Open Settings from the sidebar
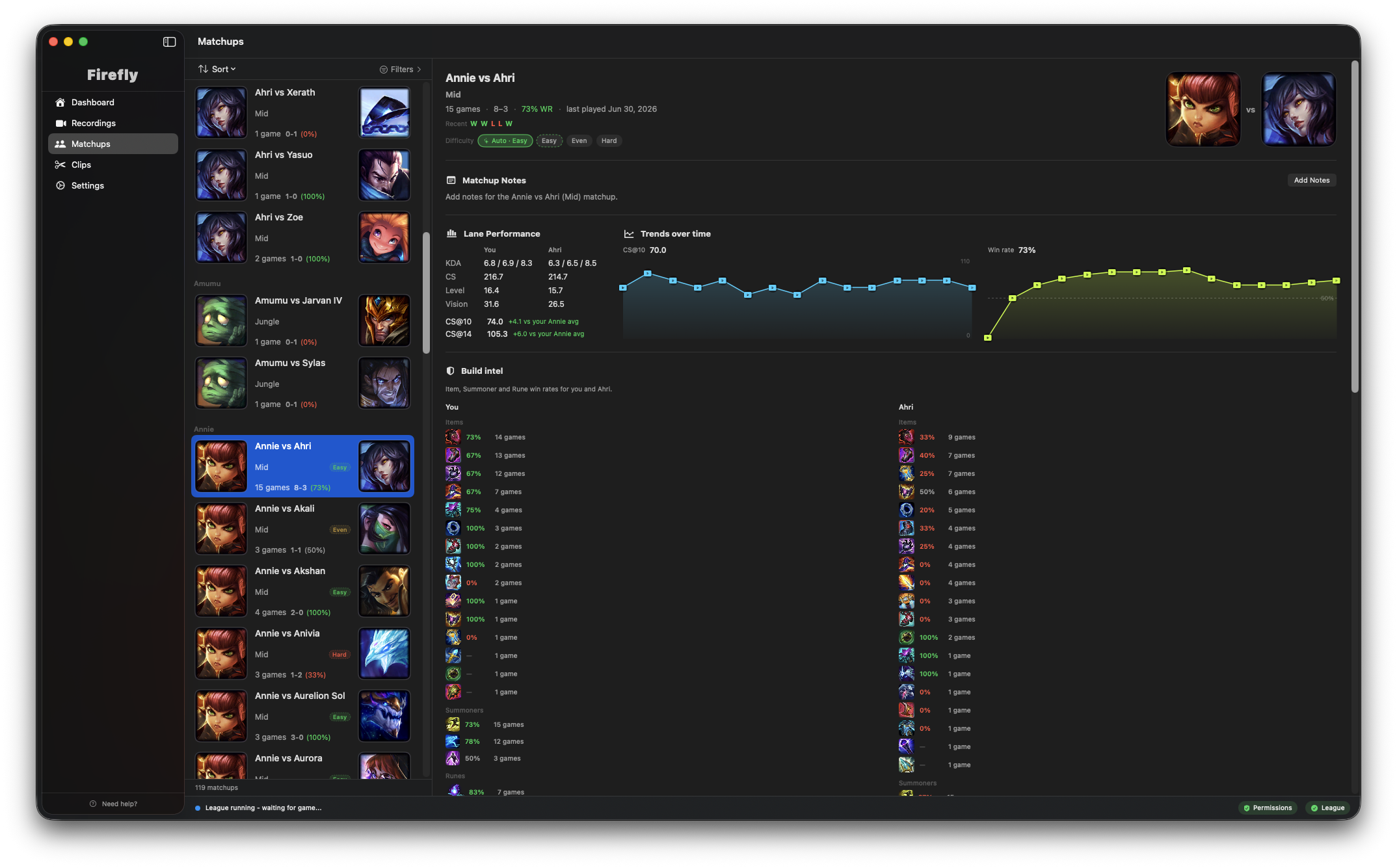This screenshot has width=1397, height=868. 113,185
